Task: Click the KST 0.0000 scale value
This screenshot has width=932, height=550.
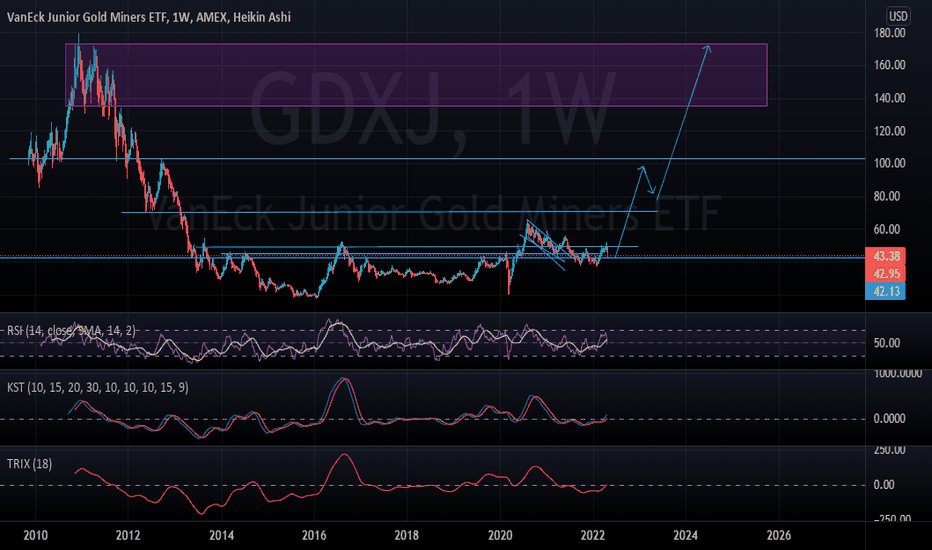Action: 889,419
